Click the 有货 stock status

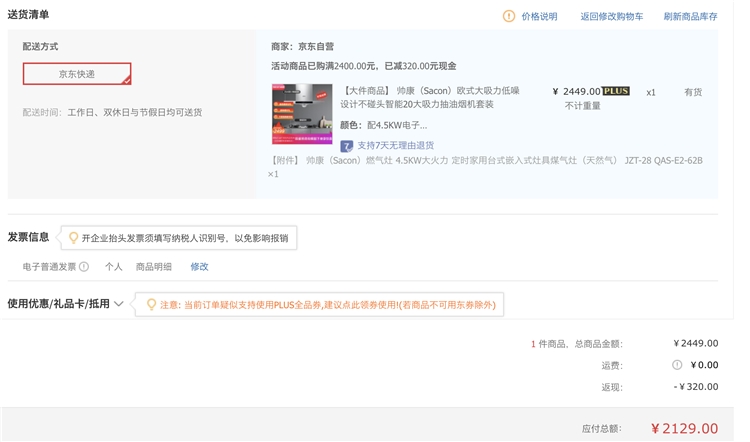(693, 92)
